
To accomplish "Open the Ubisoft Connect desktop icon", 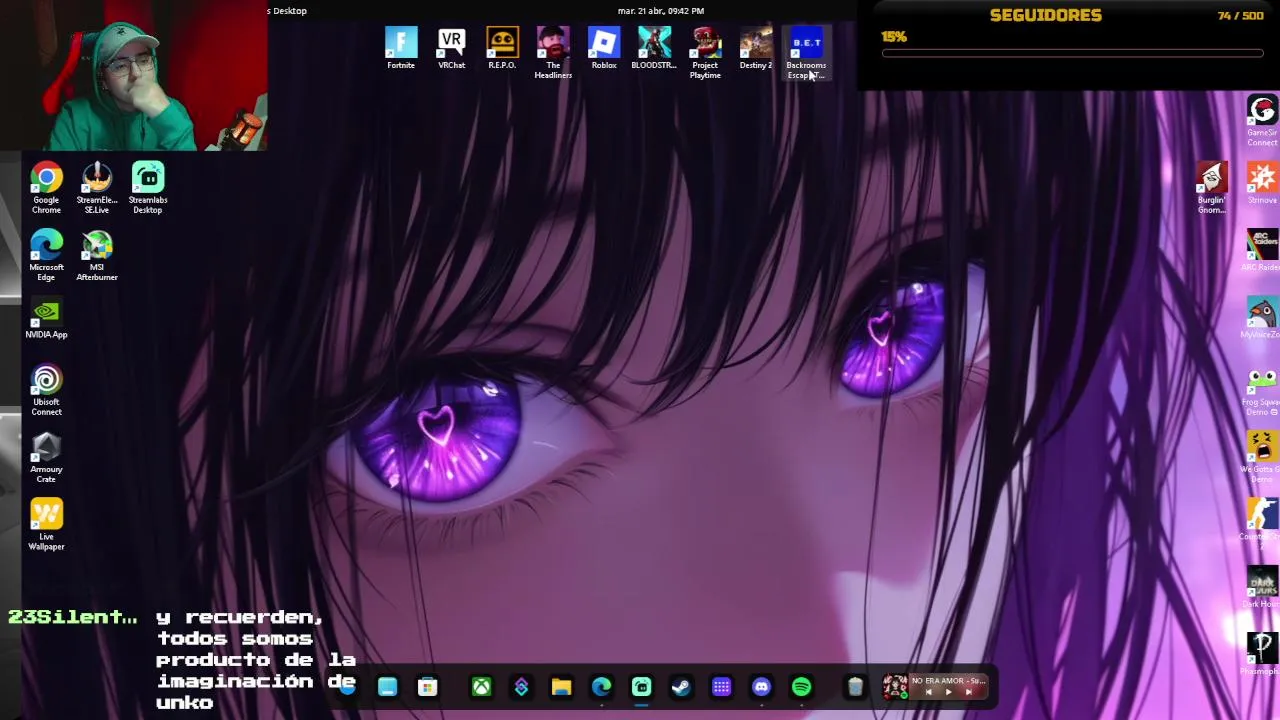I will coord(46,390).
